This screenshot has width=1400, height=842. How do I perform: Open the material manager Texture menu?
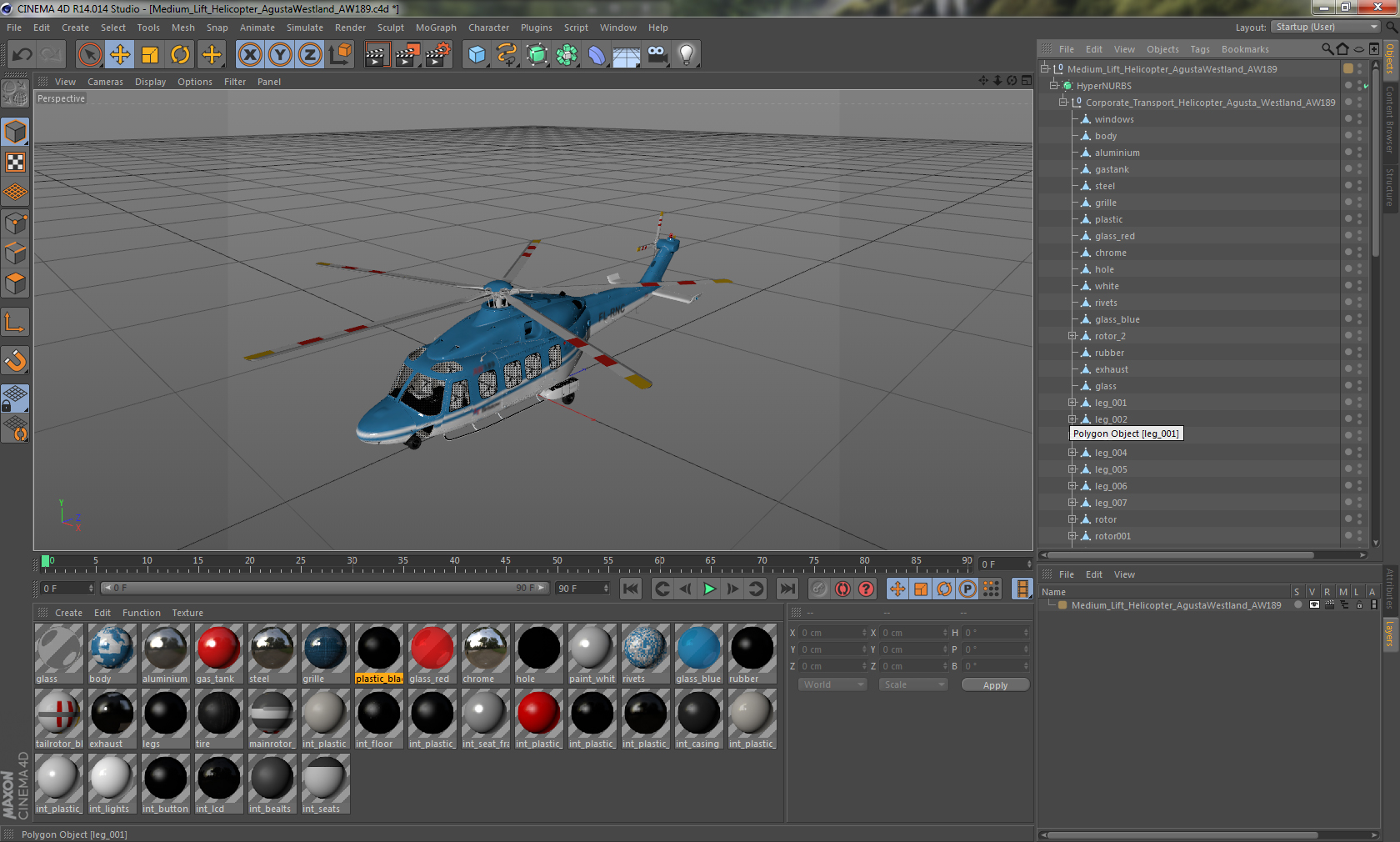click(x=187, y=613)
